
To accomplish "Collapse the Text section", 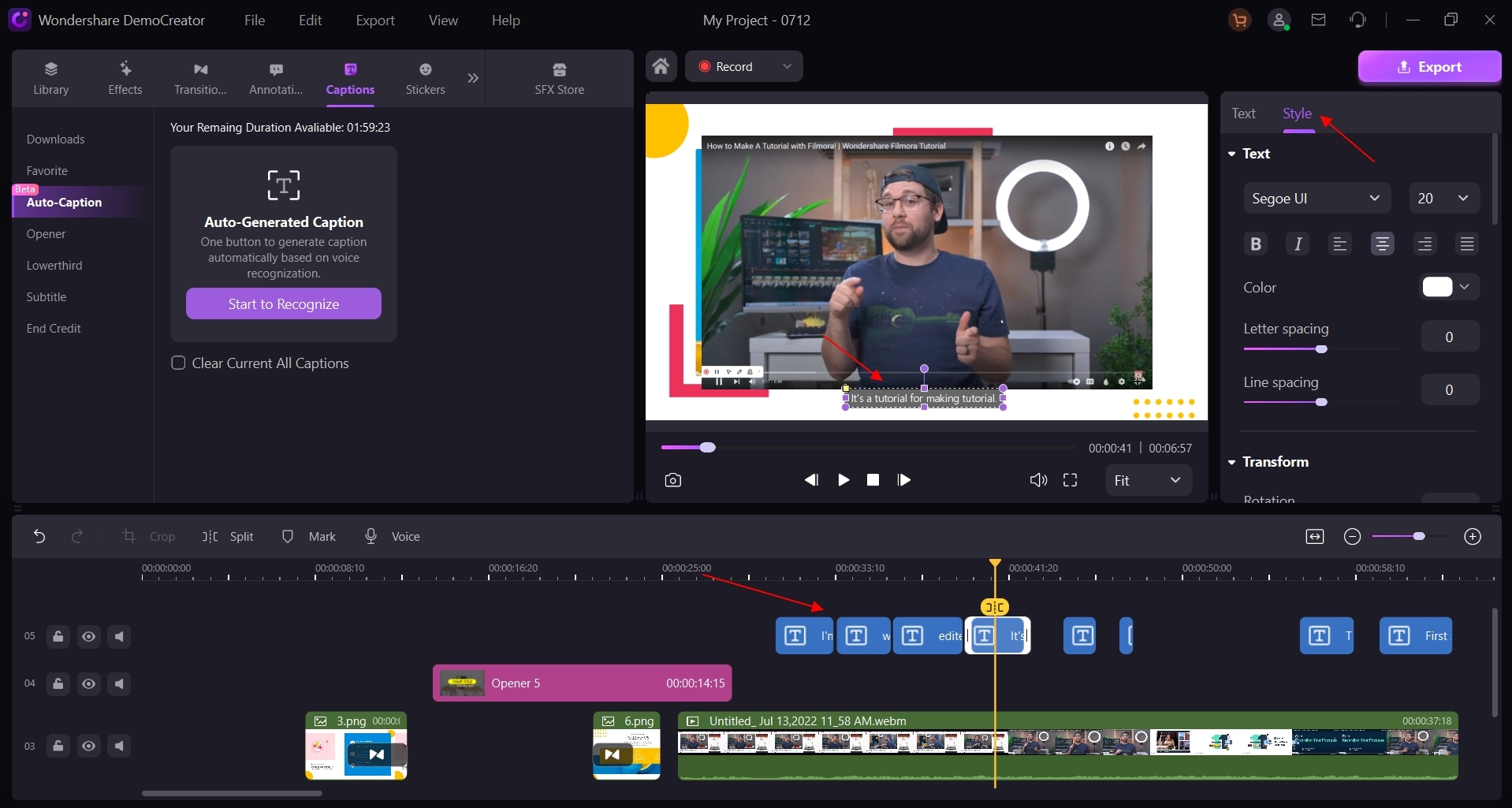I will coord(1232,154).
